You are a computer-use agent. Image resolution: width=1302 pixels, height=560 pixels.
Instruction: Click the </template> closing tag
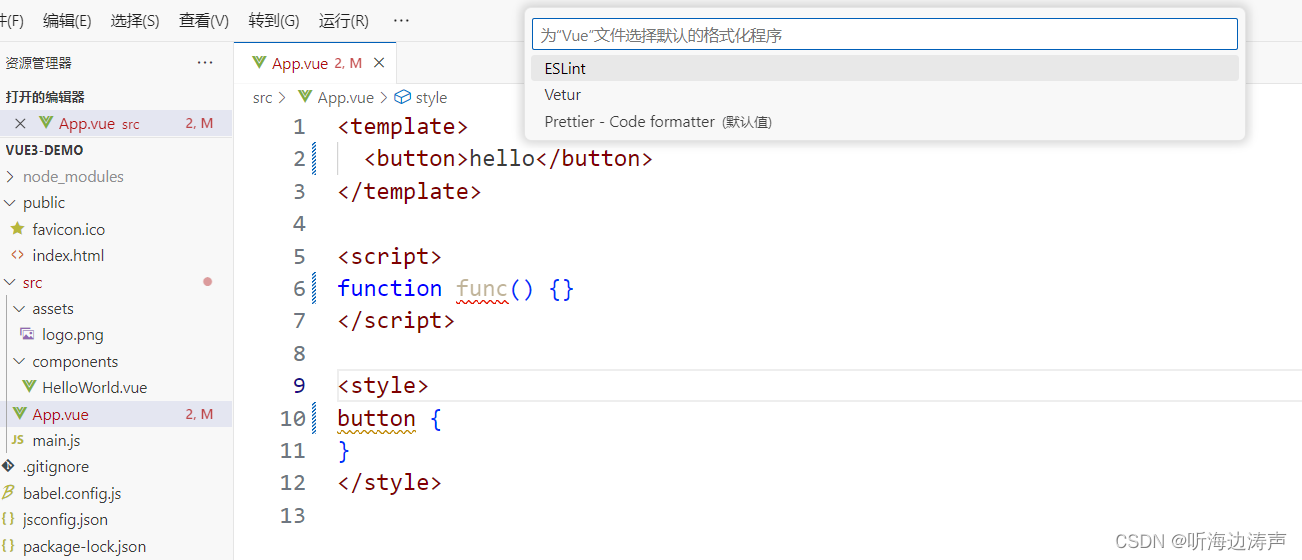pyautogui.click(x=409, y=192)
